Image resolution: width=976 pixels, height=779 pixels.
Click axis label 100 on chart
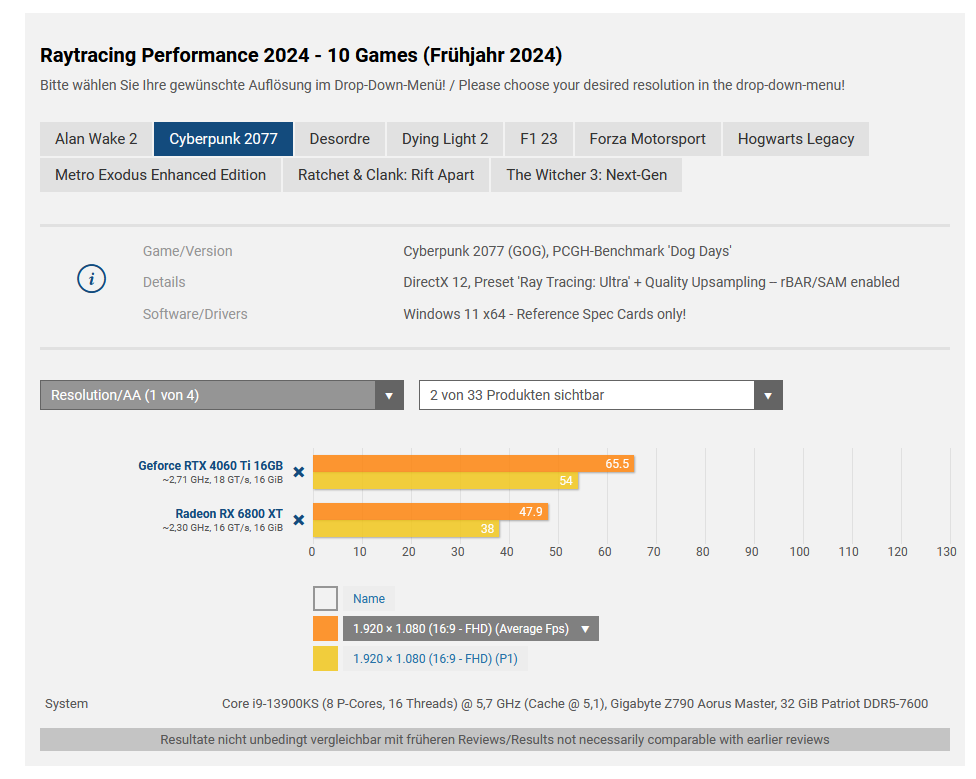(799, 551)
